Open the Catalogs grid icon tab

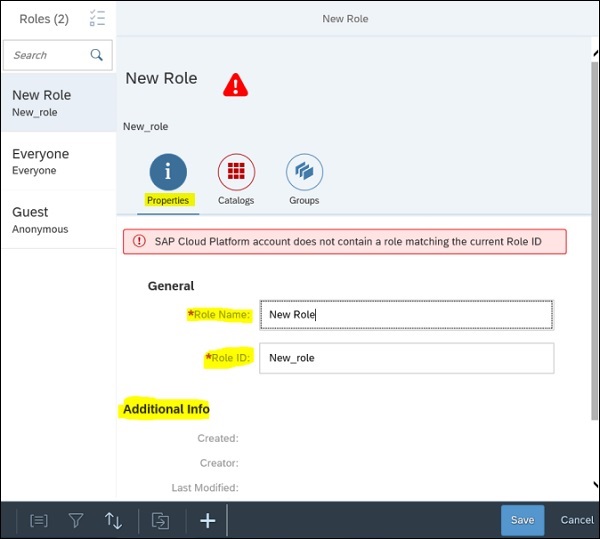click(x=236, y=173)
